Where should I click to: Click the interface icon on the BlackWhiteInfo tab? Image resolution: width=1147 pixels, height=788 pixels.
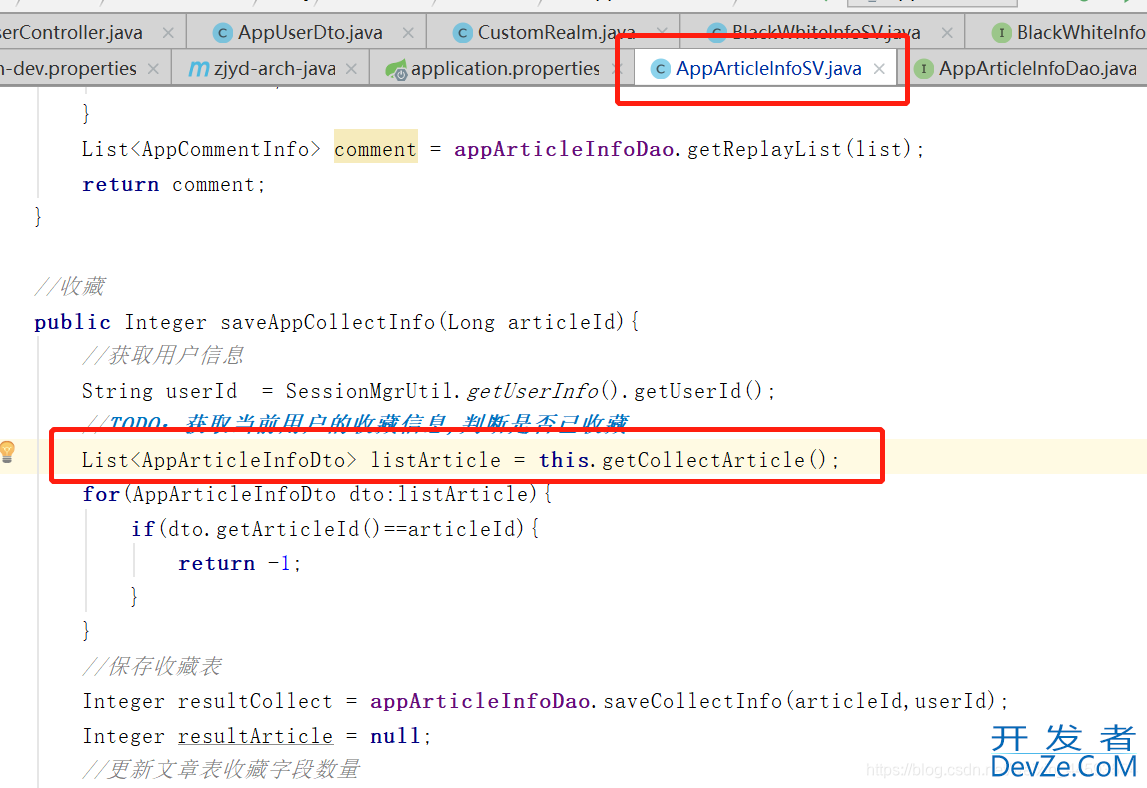pyautogui.click(x=1001, y=33)
